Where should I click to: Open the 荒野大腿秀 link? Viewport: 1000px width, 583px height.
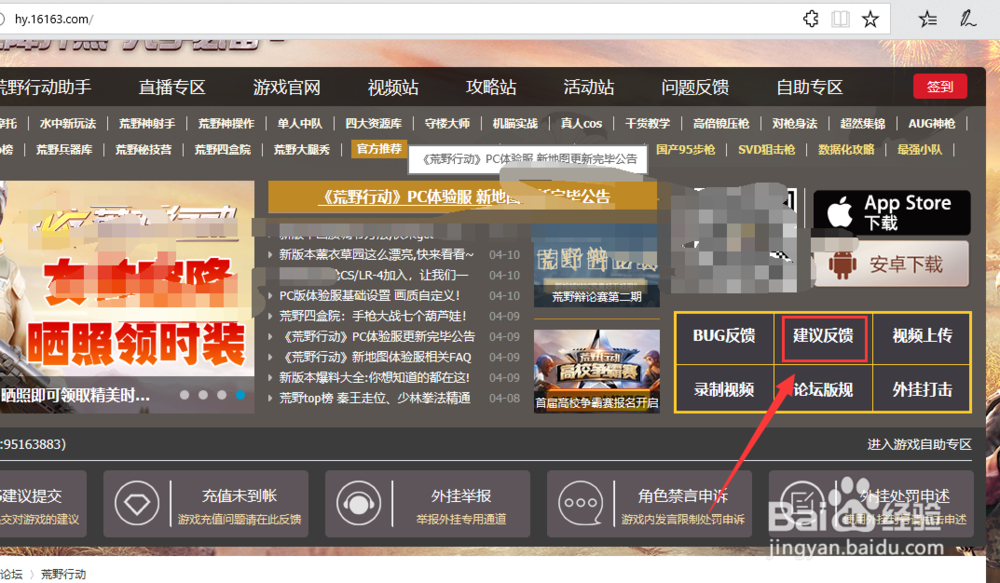click(302, 149)
